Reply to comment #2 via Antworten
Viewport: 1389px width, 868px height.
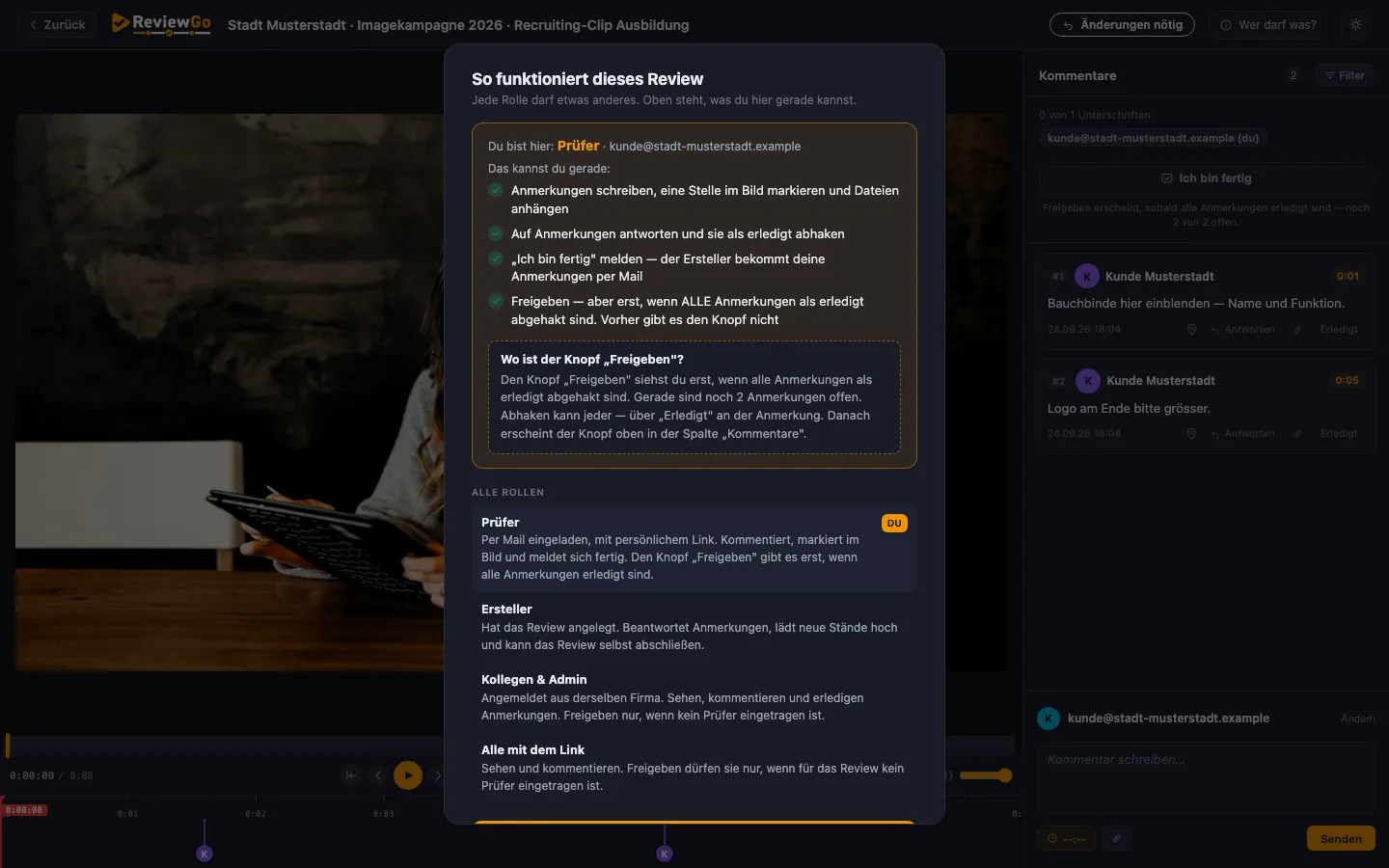tap(1242, 434)
